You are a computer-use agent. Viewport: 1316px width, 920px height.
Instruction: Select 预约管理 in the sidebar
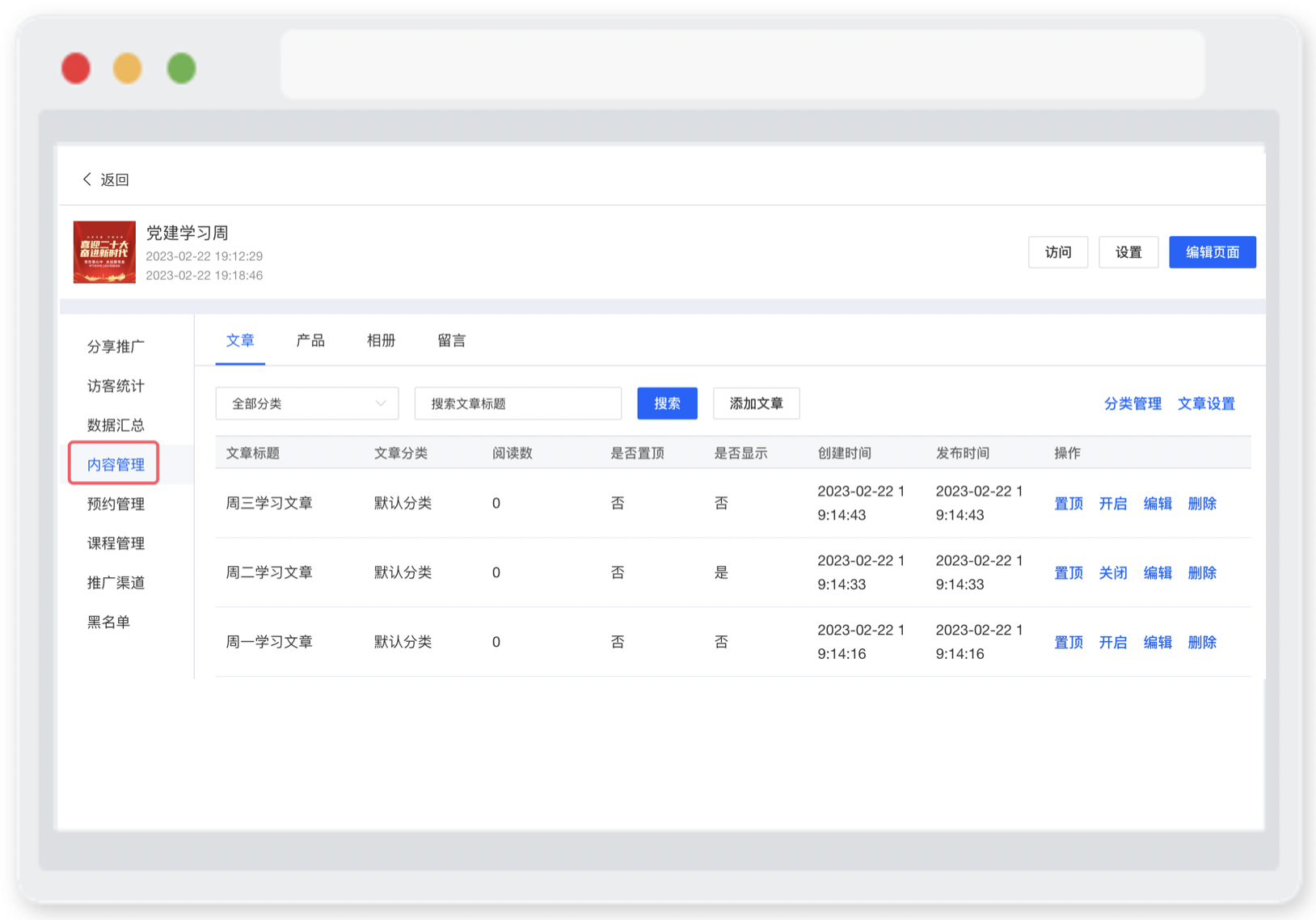pos(116,504)
